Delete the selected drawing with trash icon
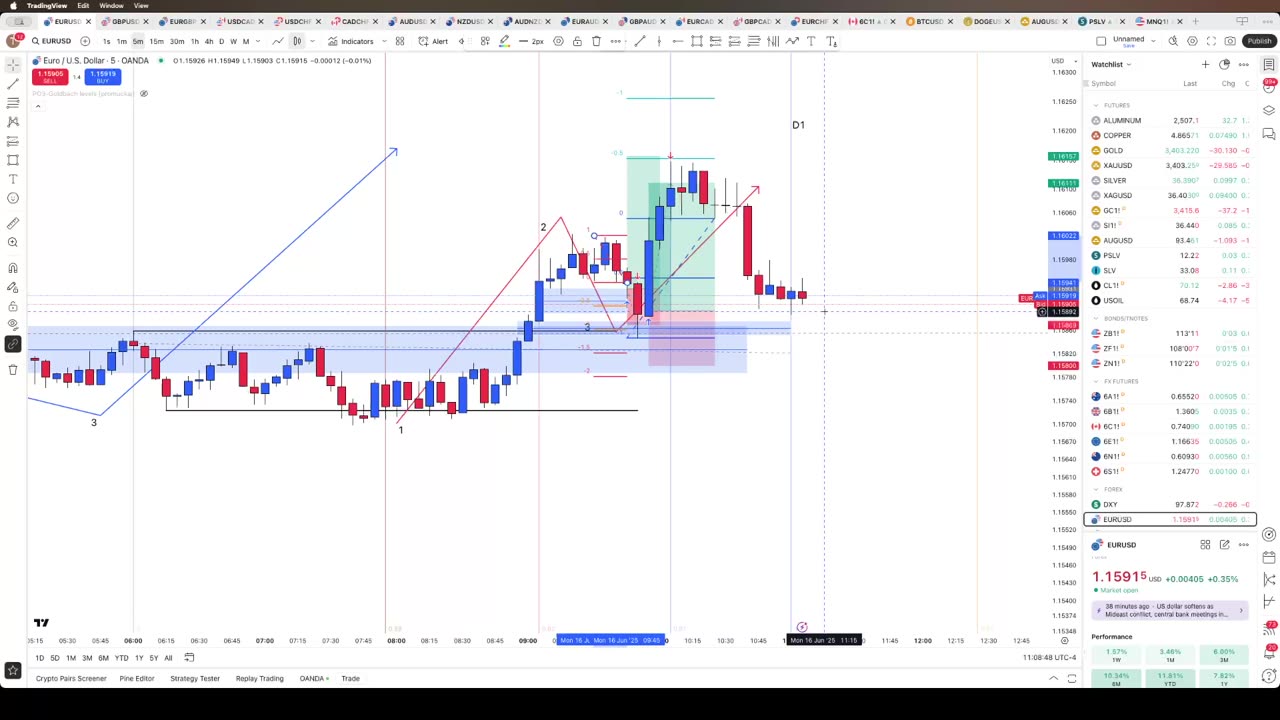Image resolution: width=1280 pixels, height=720 pixels. click(x=596, y=41)
